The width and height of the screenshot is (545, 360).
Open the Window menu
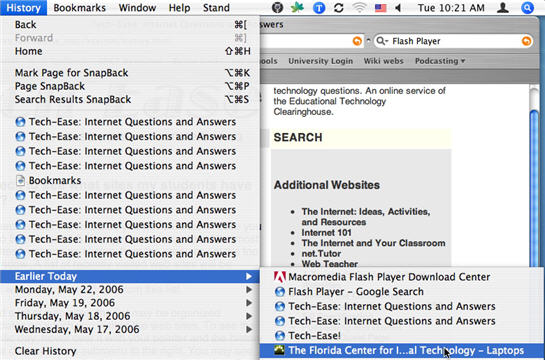pos(137,8)
